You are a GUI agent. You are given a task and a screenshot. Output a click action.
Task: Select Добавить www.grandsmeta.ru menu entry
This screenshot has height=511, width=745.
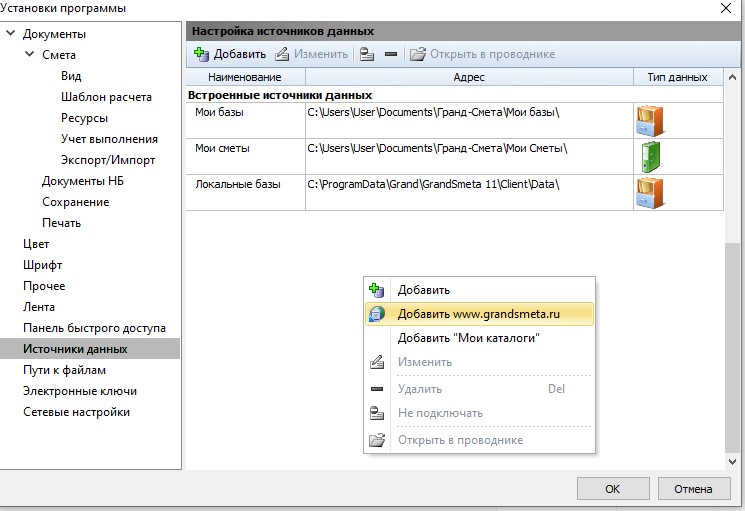coord(478,314)
